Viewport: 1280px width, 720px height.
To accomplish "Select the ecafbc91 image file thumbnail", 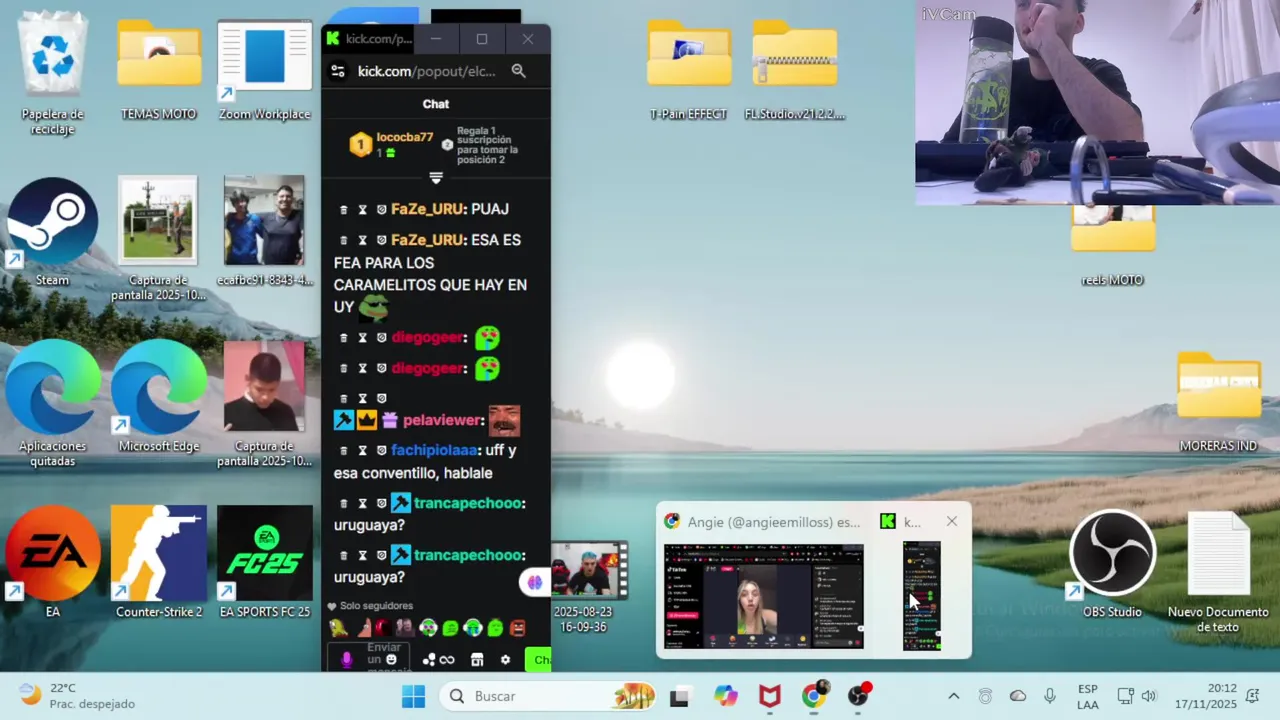I will 265,232.
